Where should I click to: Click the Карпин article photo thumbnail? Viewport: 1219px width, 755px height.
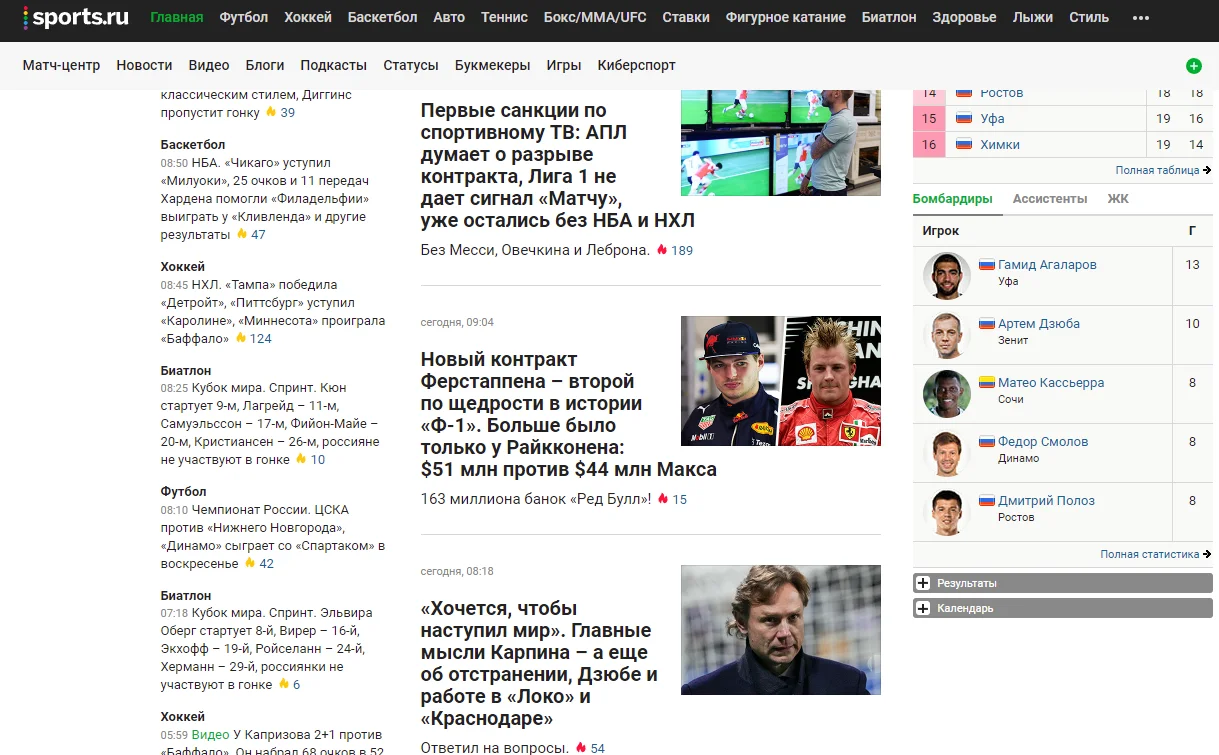coord(780,630)
